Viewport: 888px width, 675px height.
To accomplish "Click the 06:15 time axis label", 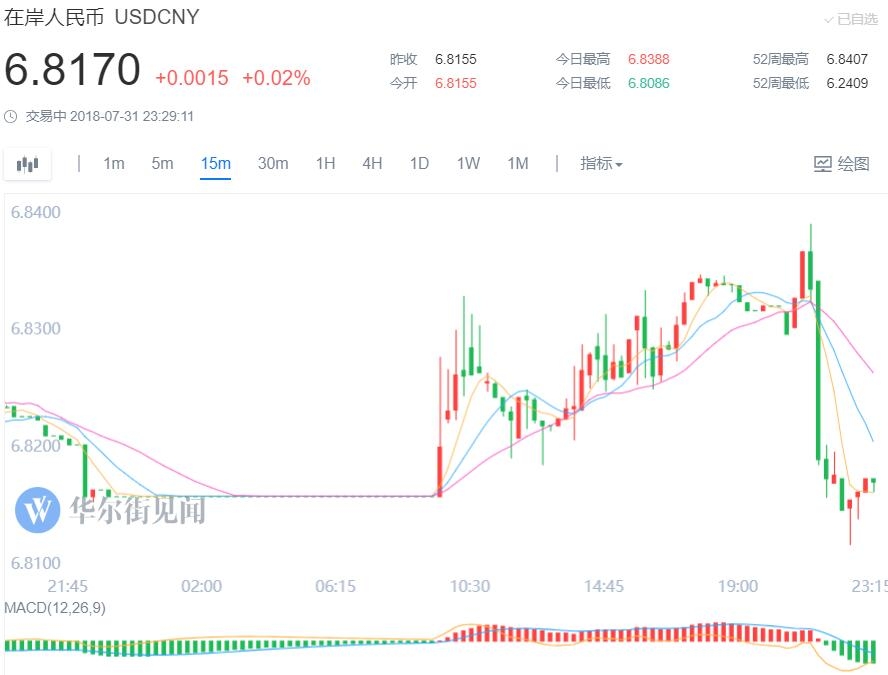I will tap(335, 586).
